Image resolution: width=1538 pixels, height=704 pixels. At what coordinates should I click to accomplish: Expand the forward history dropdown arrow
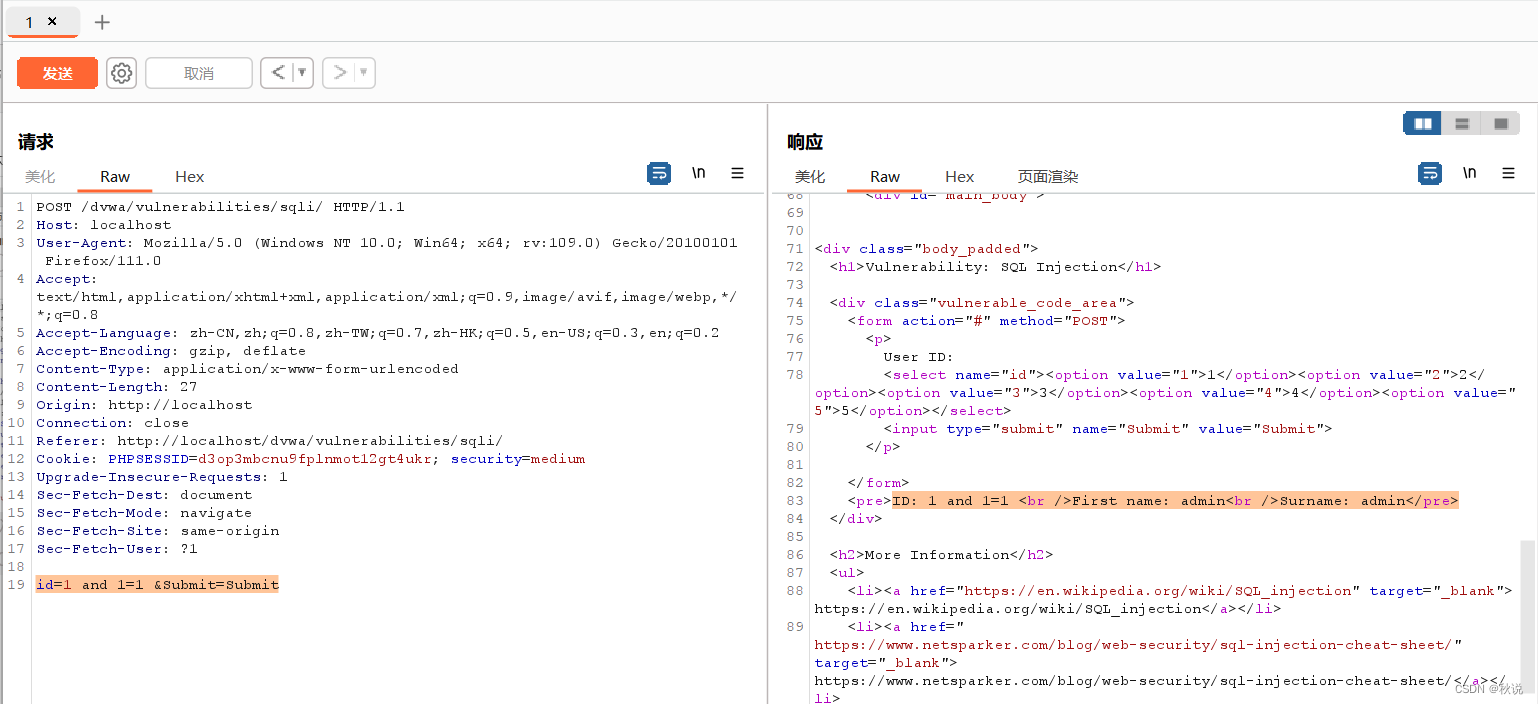click(365, 73)
